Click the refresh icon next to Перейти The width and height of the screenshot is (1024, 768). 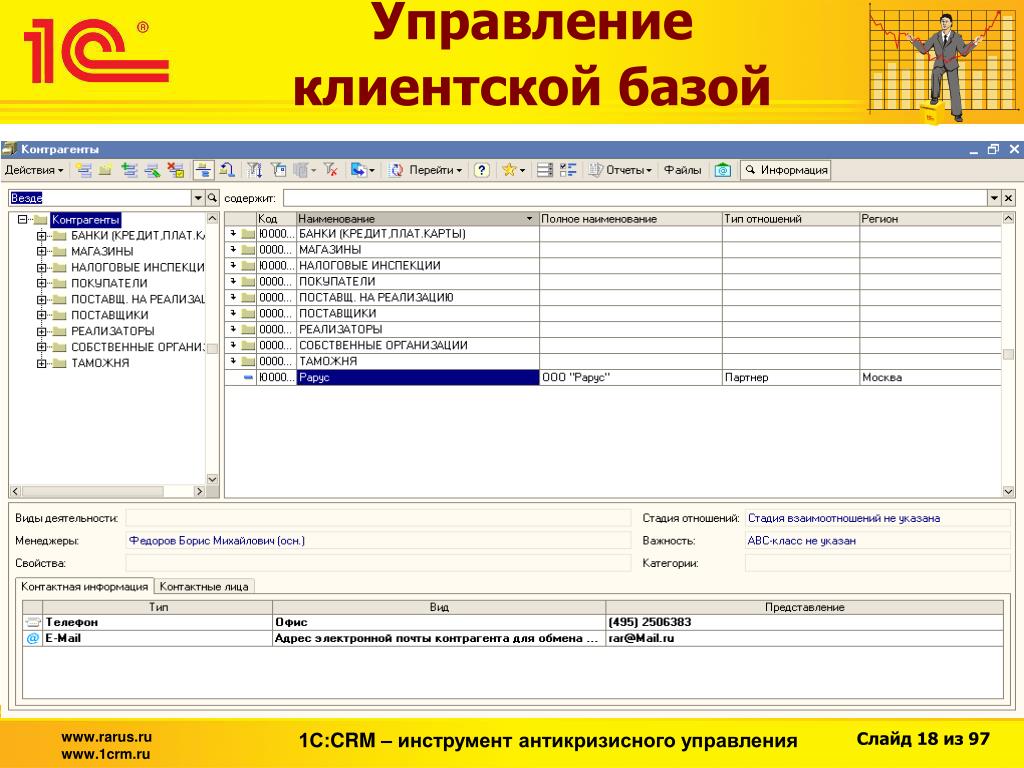tap(396, 170)
